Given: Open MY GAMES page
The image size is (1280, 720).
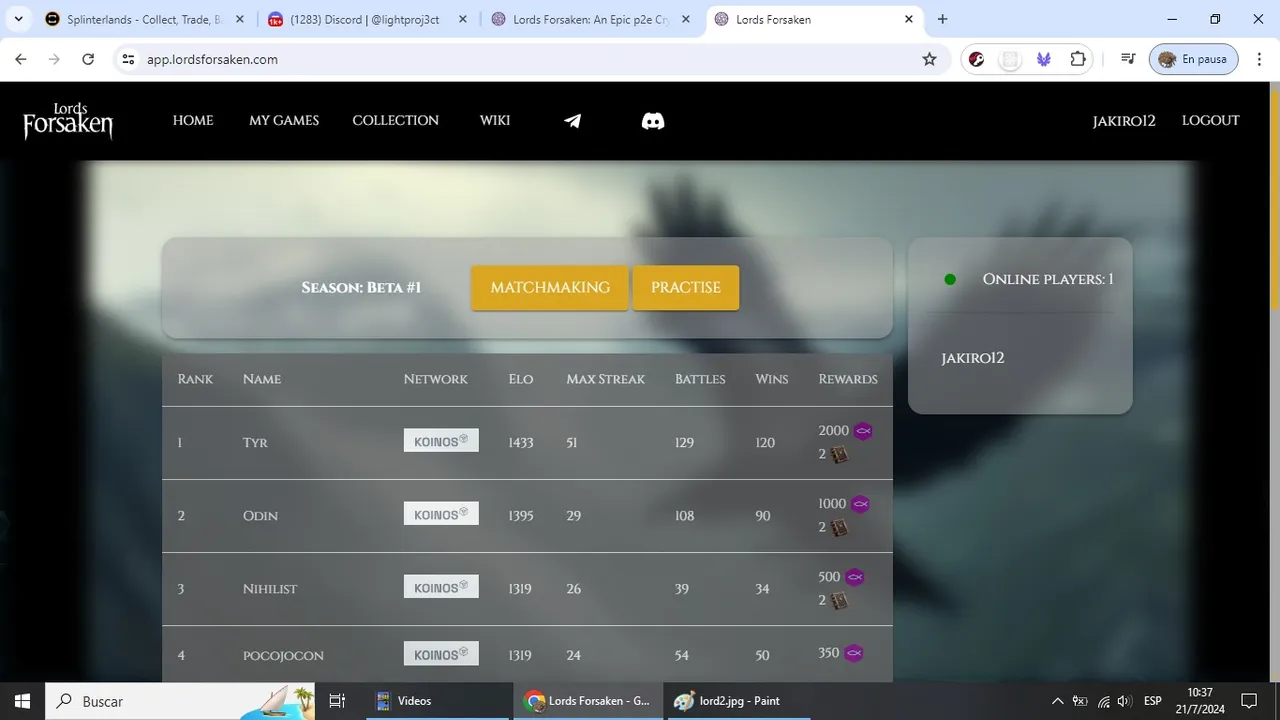Looking at the screenshot, I should 284,120.
